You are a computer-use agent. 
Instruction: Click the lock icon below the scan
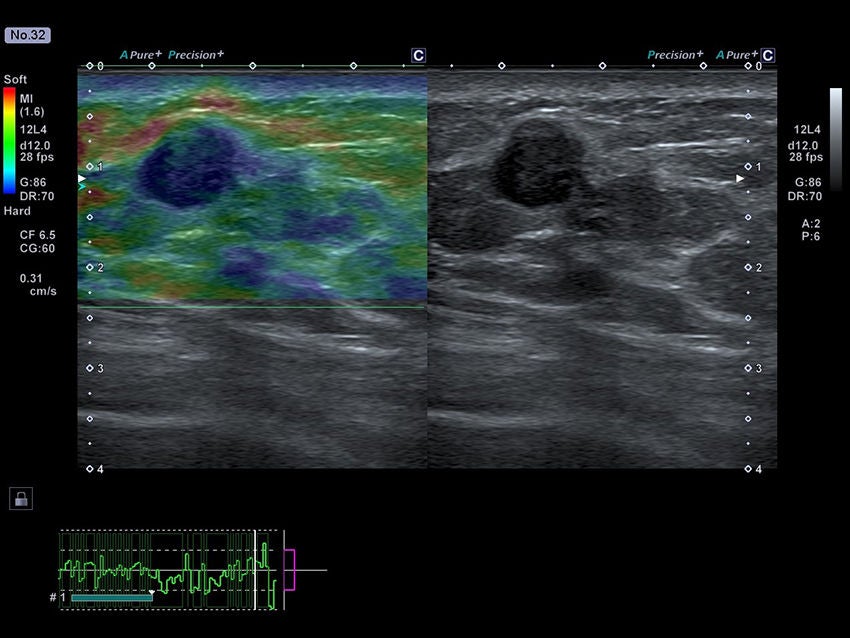click(x=21, y=499)
